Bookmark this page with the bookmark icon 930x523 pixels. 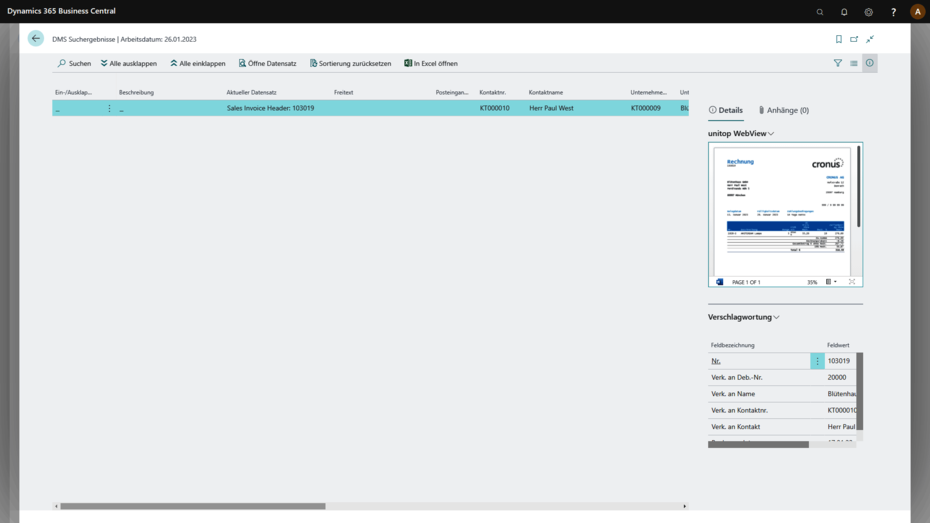839,39
